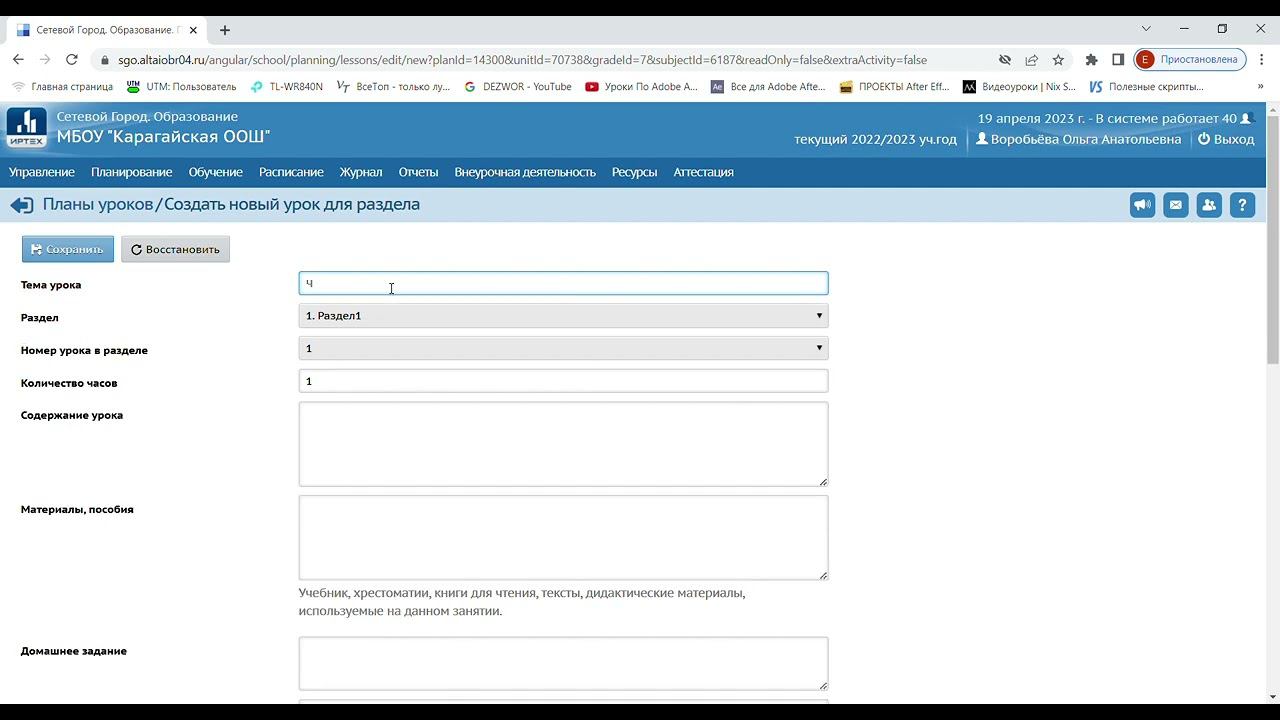
Task: Click the browser address bar URL
Action: (522, 60)
